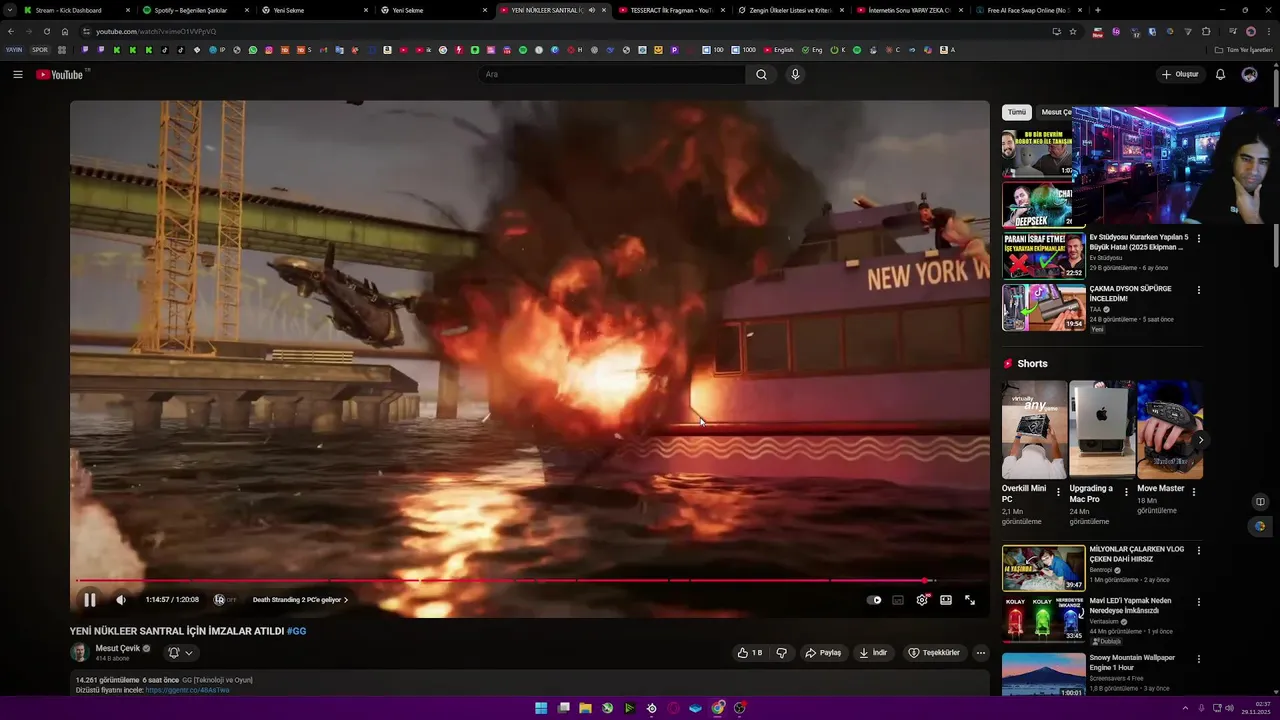Enter fullscreen video mode
Viewport: 1280px width, 720px height.
point(970,600)
